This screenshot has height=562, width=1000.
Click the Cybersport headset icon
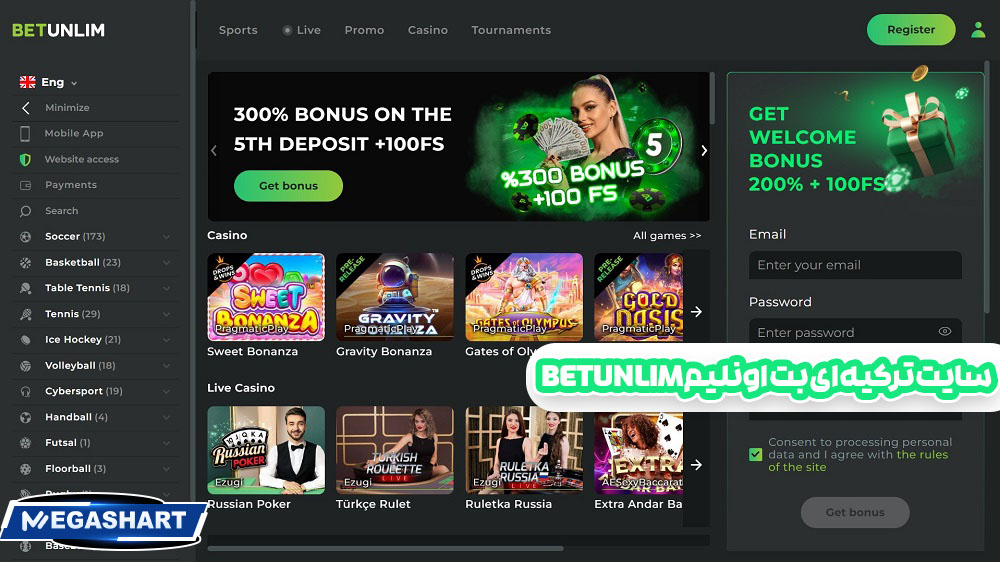coord(25,391)
